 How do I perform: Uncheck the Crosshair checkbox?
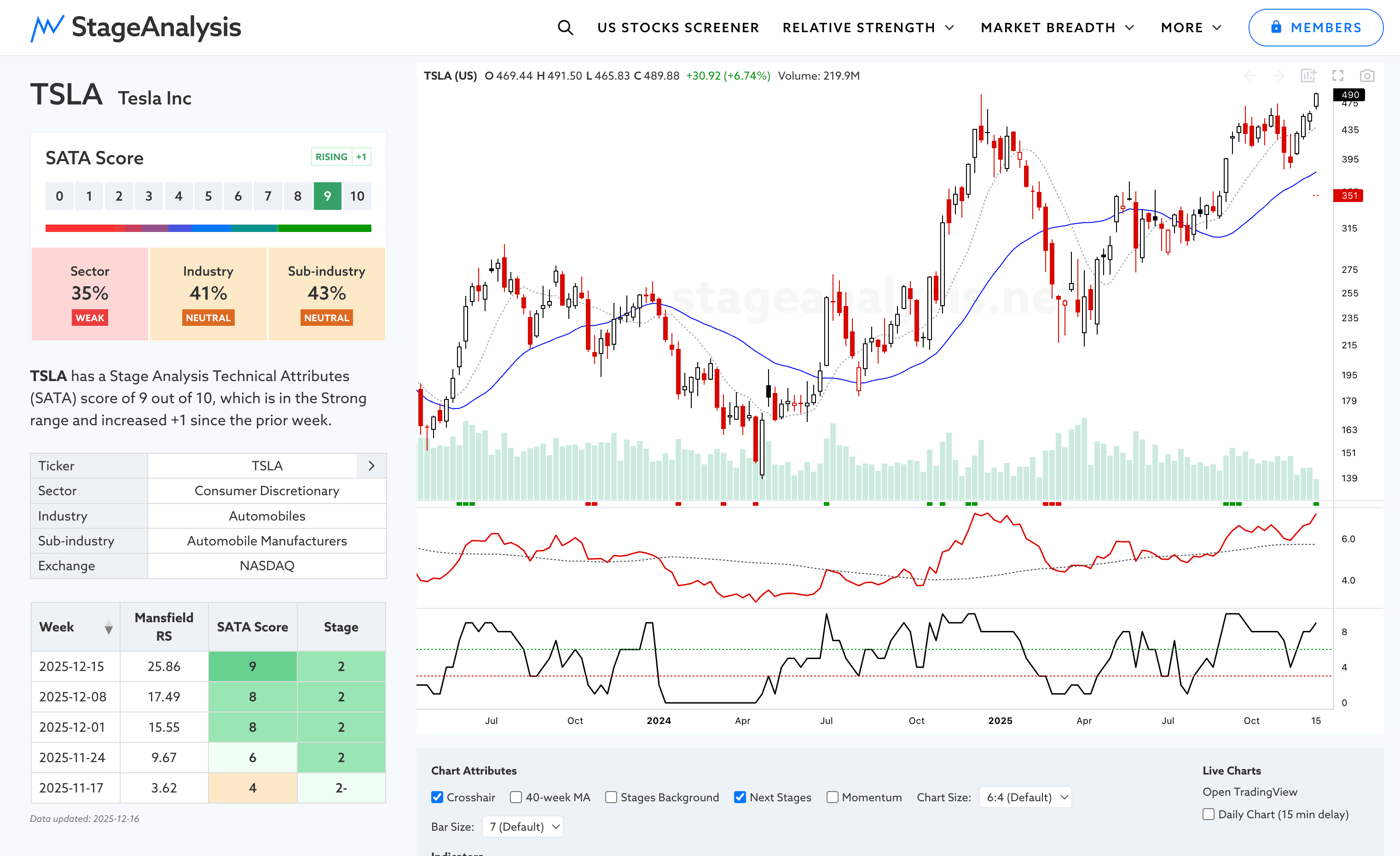(x=437, y=797)
